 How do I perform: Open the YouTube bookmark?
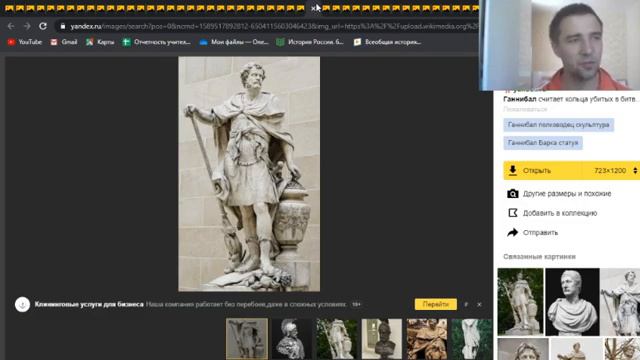(24, 42)
